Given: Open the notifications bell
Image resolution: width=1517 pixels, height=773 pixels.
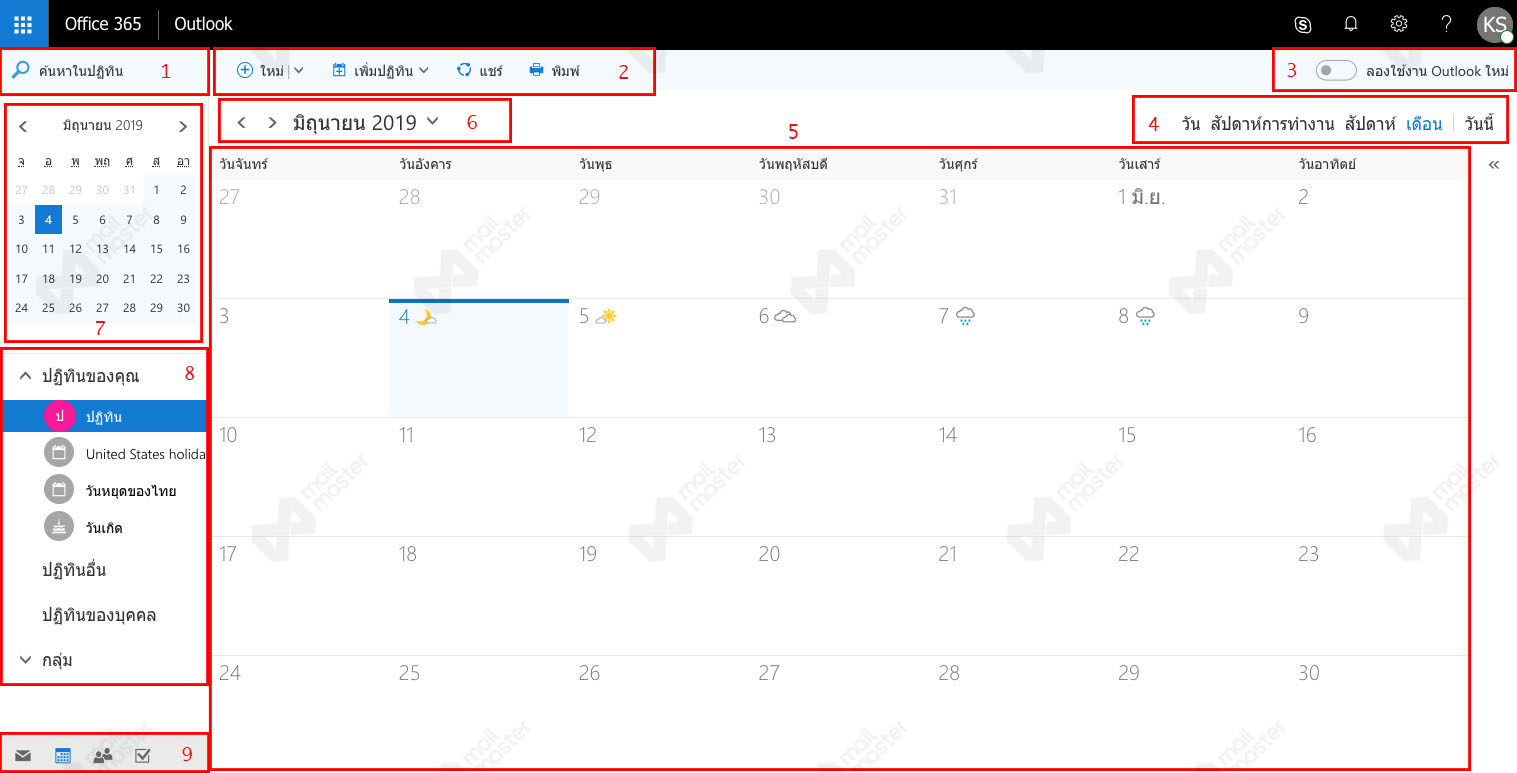Looking at the screenshot, I should [1350, 24].
